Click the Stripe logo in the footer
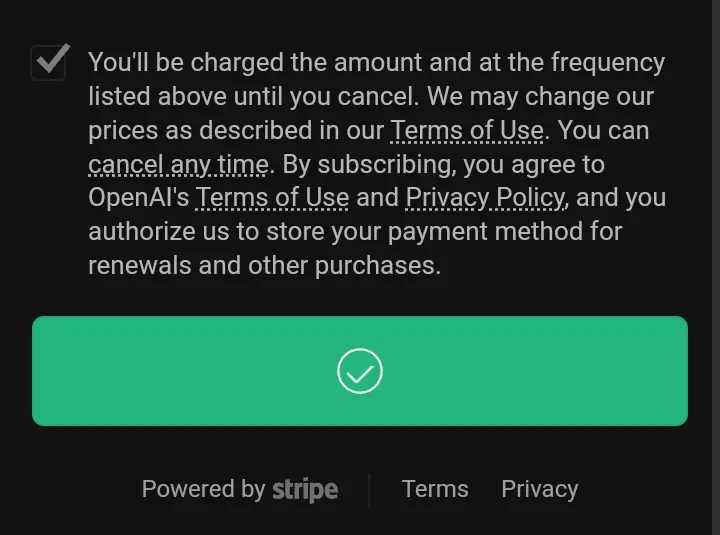This screenshot has height=535, width=720. 305,490
